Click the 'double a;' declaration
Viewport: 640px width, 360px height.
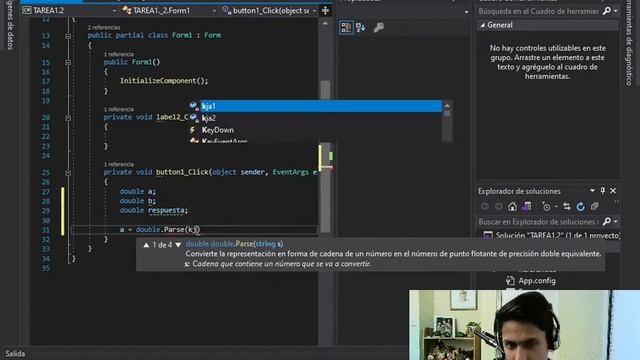tap(138, 191)
